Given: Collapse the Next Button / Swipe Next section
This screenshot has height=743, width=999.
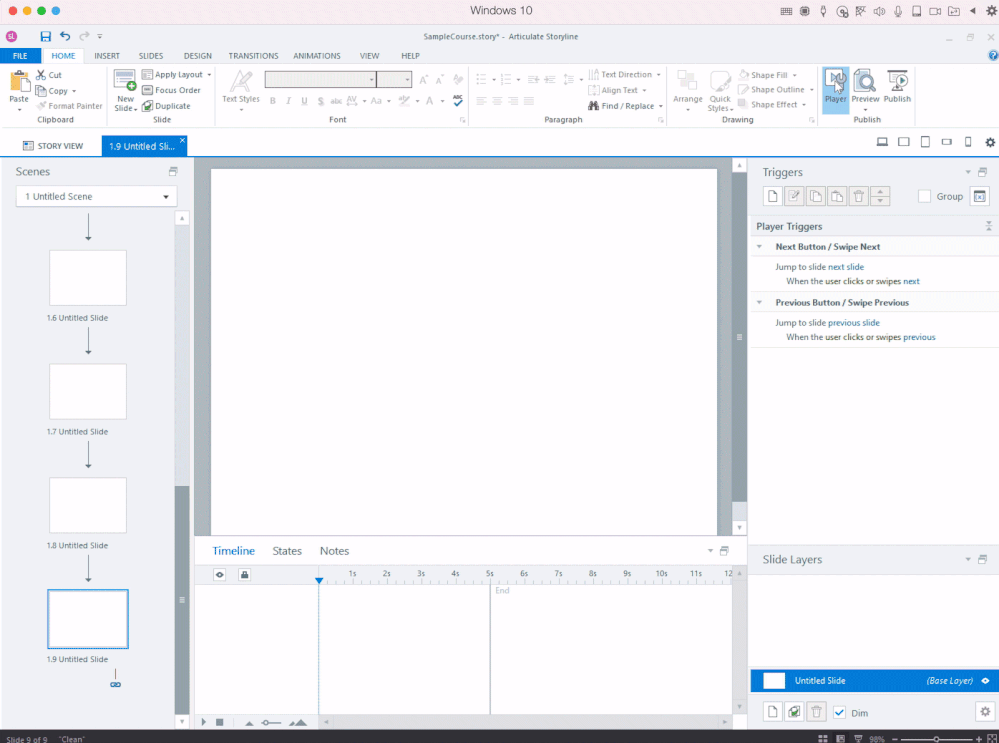Looking at the screenshot, I should point(759,247).
